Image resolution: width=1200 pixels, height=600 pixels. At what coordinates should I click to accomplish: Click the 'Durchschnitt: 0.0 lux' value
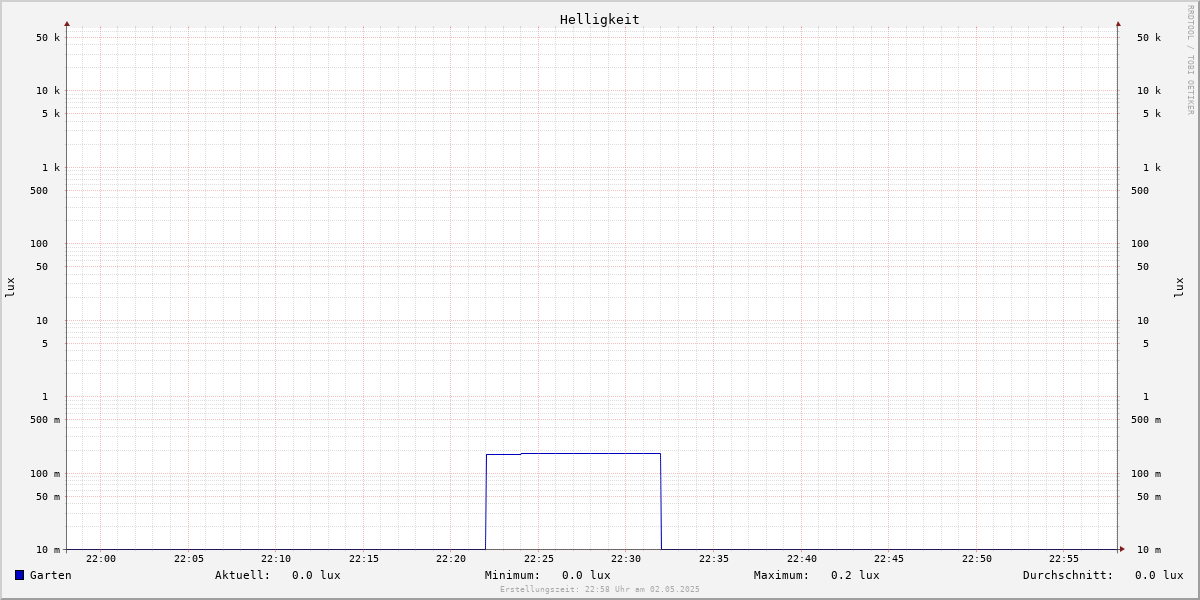click(x=1103, y=575)
